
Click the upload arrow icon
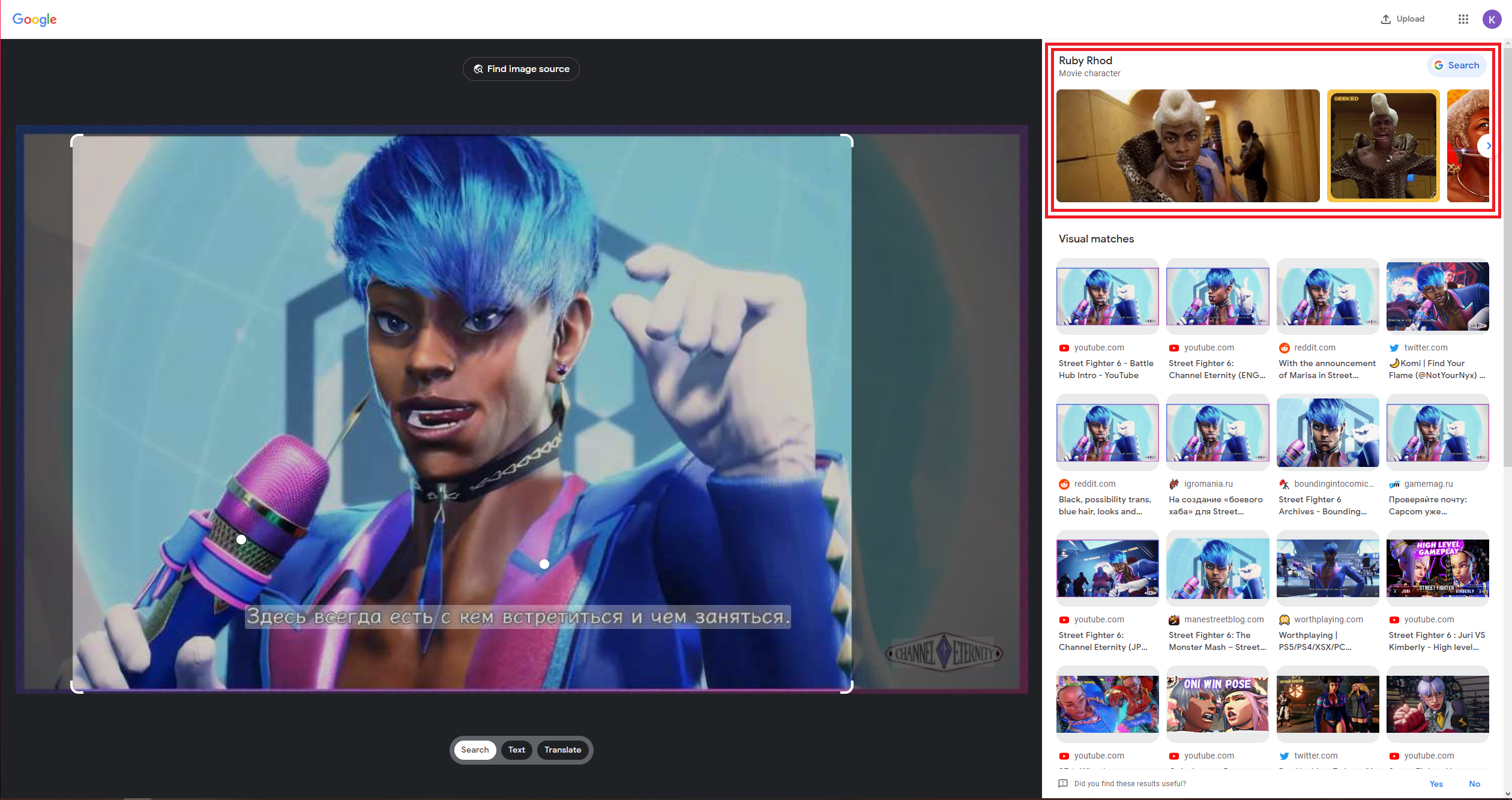tap(1385, 19)
